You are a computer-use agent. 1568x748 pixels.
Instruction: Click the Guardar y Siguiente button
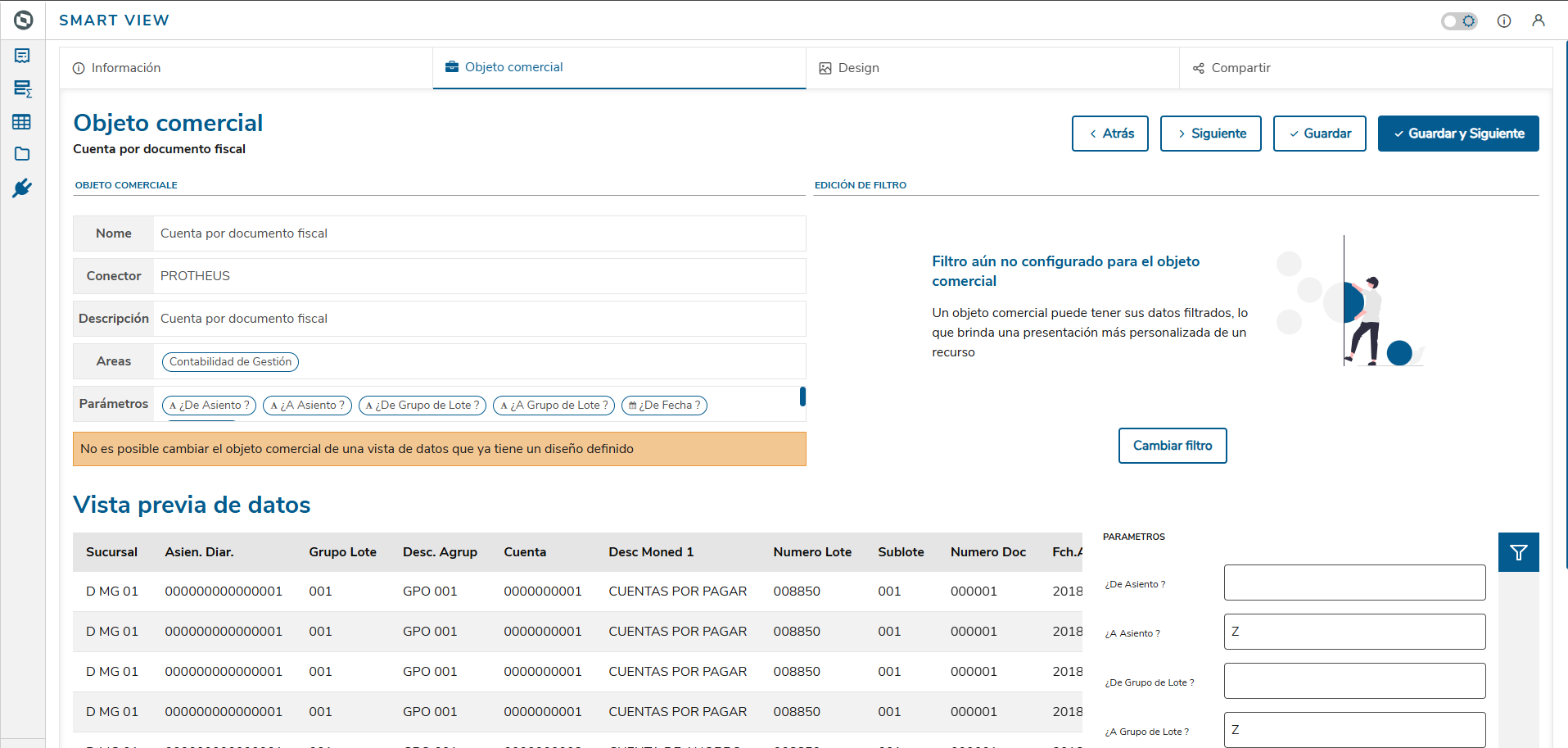pos(1457,134)
